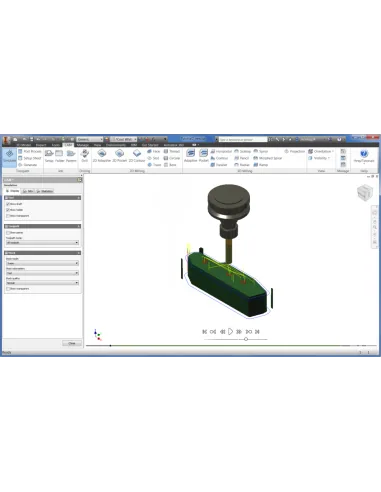Select the 3D Adaptive clearing tool

[x=191, y=156]
